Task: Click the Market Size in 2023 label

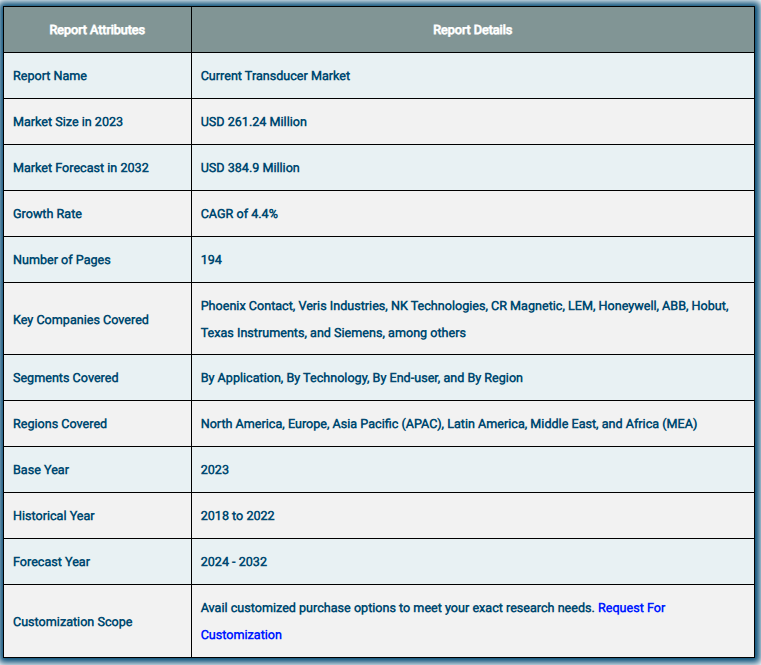Action: (68, 122)
